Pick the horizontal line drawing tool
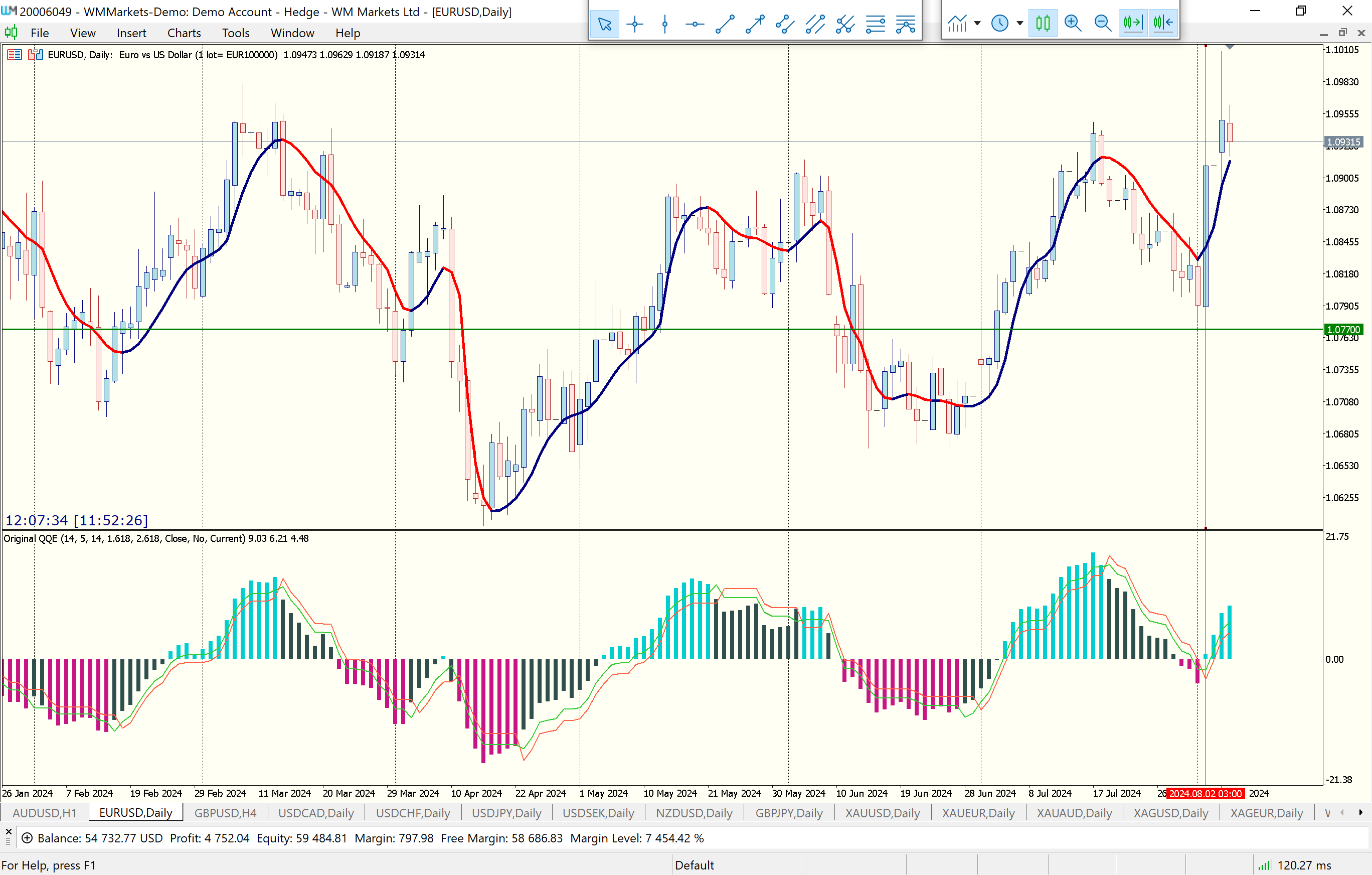1372x875 pixels. tap(695, 24)
